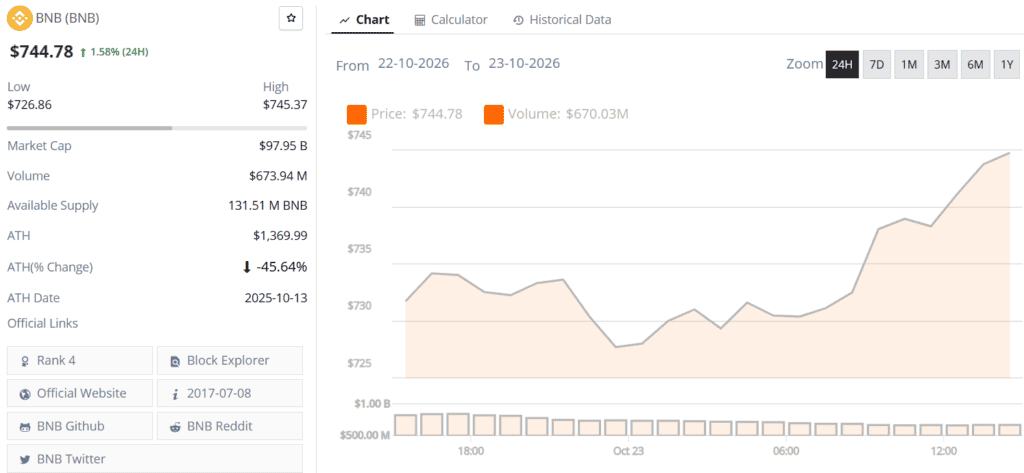Click the Historical Data clock icon

pyautogui.click(x=519, y=20)
